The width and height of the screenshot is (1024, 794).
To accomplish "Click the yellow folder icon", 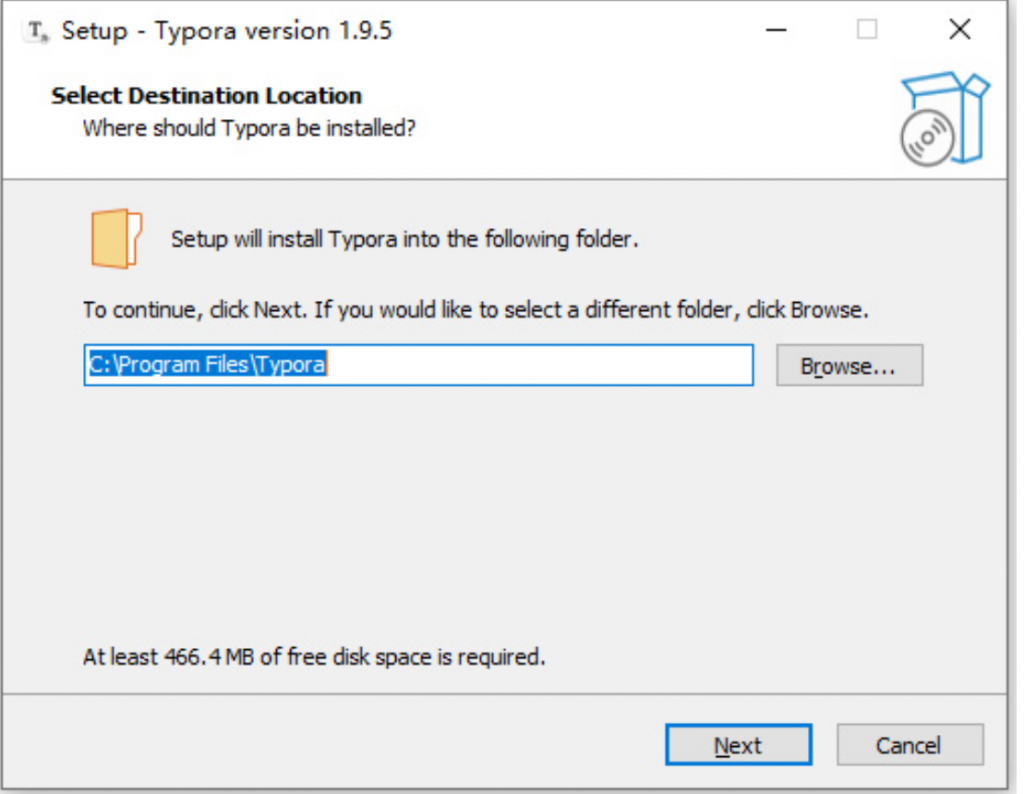I will (116, 238).
